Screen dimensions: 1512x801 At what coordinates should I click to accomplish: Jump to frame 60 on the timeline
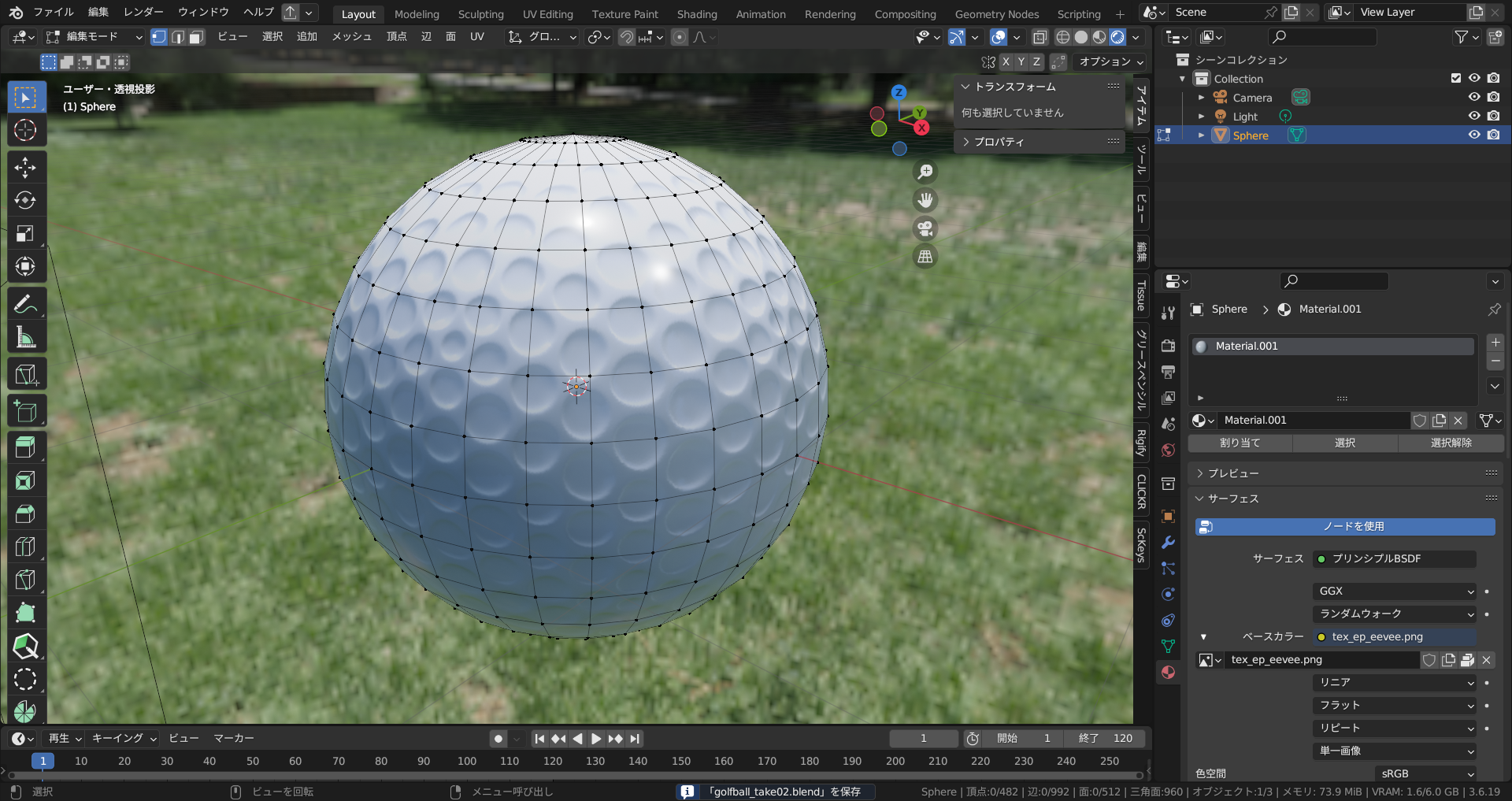coord(295,761)
